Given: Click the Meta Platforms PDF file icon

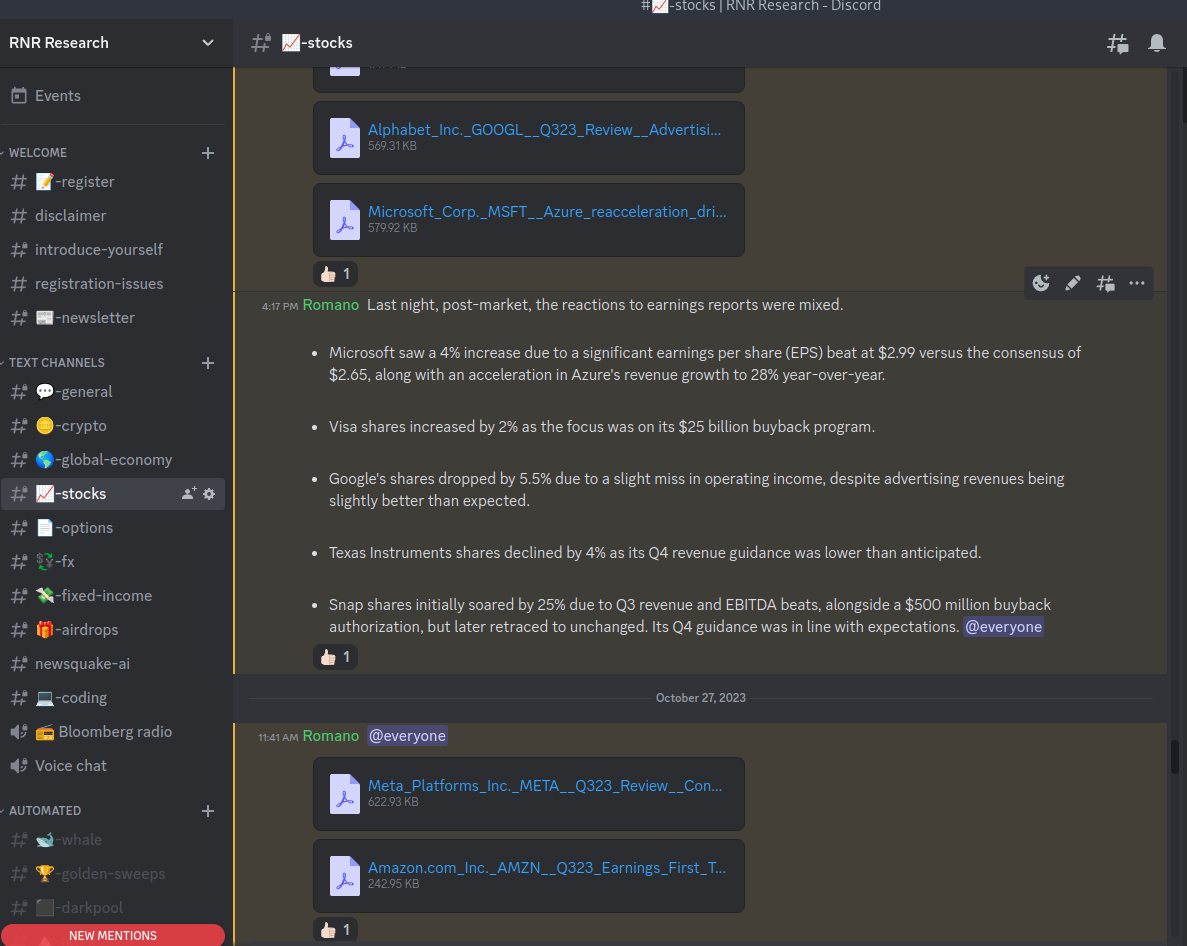Looking at the screenshot, I should 344,794.
